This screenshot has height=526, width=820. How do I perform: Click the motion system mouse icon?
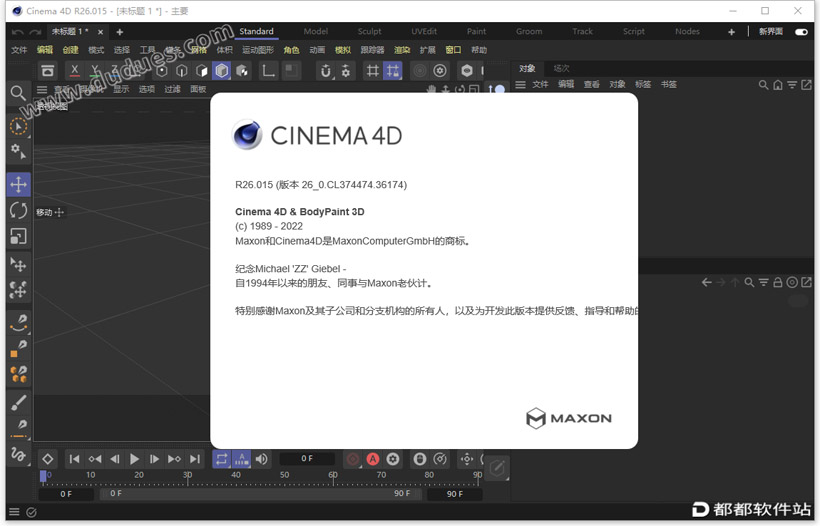coord(419,459)
